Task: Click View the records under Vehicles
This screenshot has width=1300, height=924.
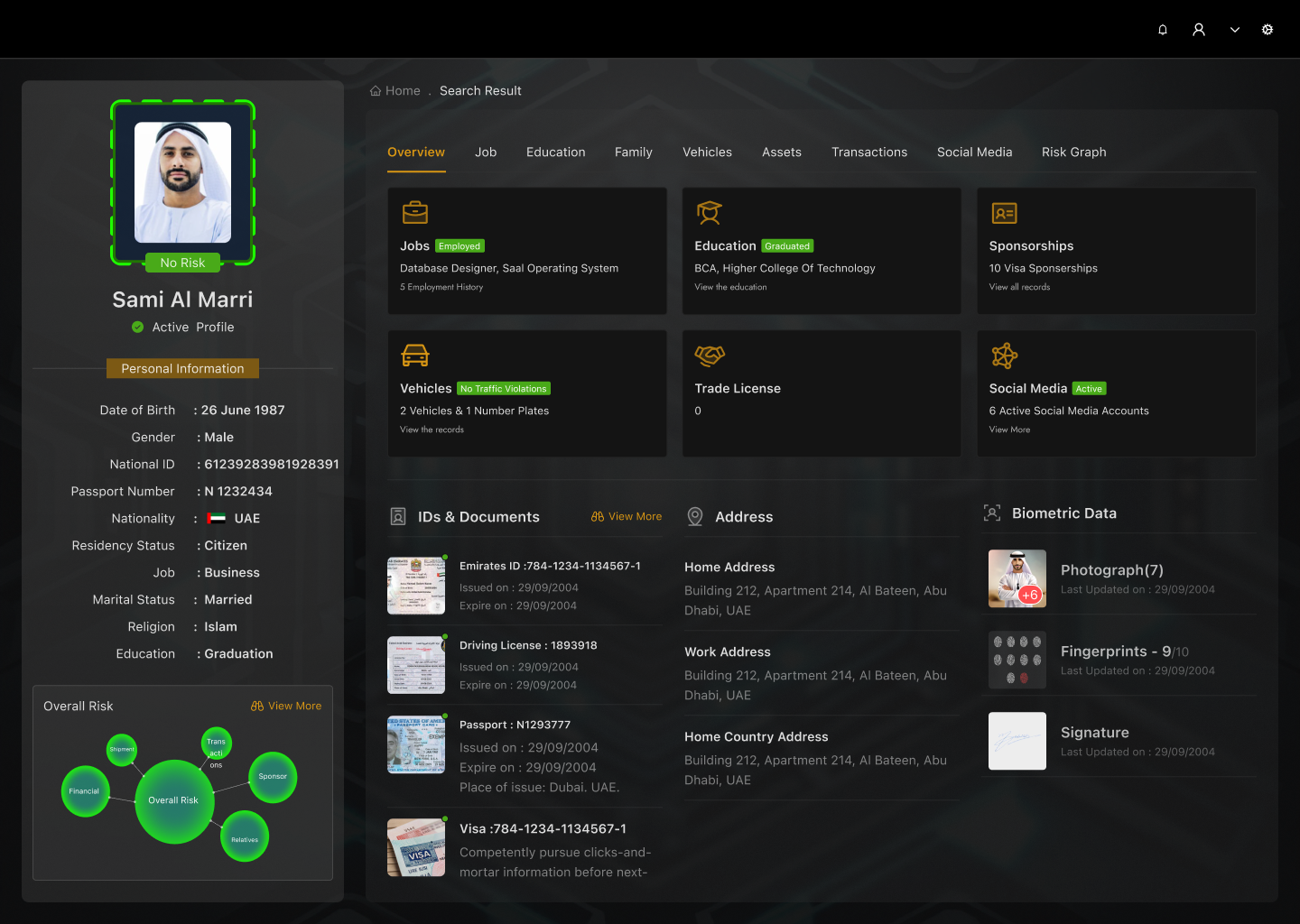Action: point(432,430)
